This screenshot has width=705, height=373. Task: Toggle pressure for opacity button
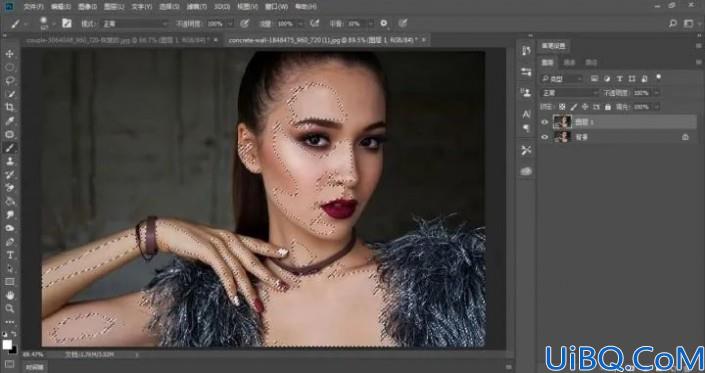coord(245,23)
